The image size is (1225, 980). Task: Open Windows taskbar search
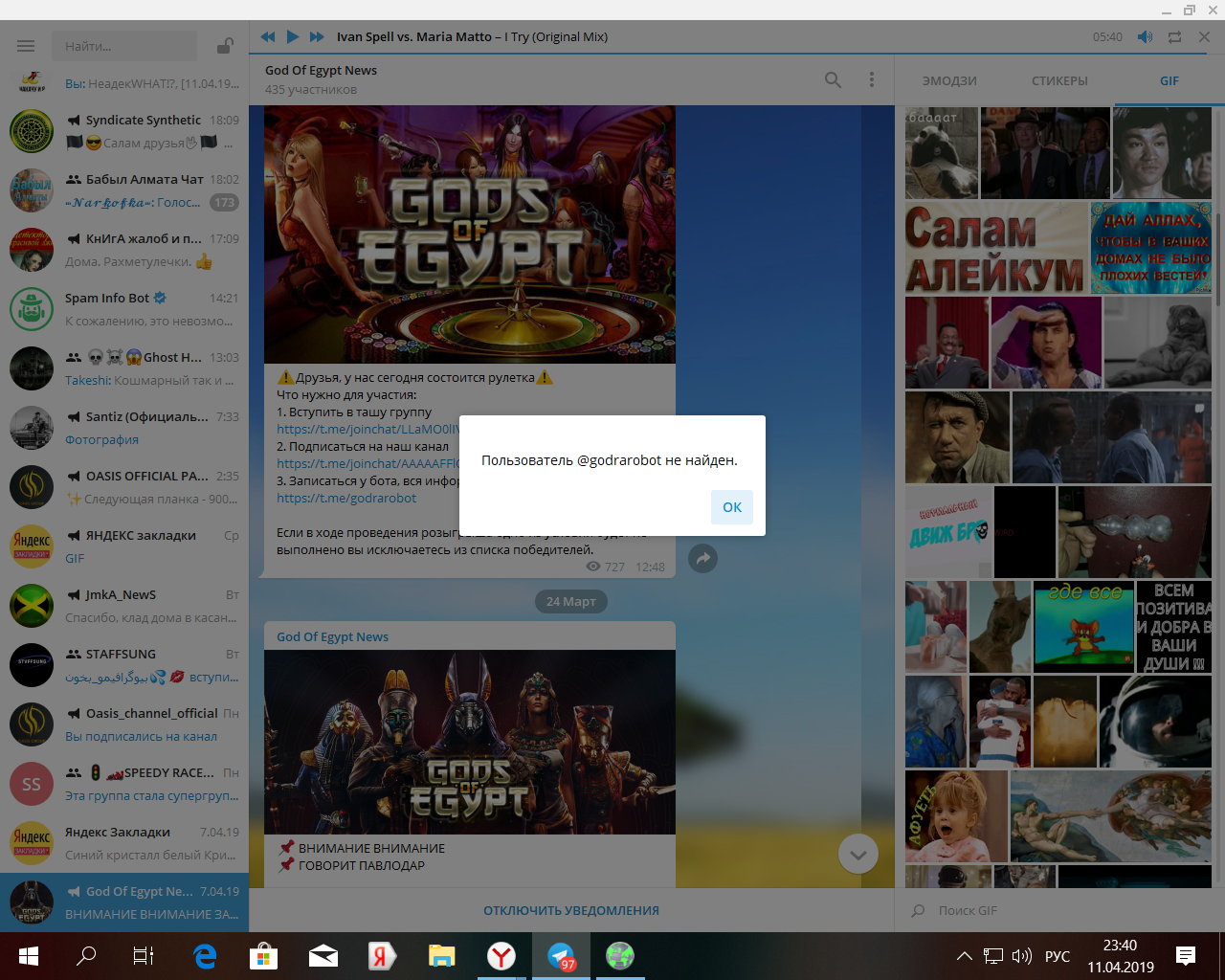tap(86, 956)
